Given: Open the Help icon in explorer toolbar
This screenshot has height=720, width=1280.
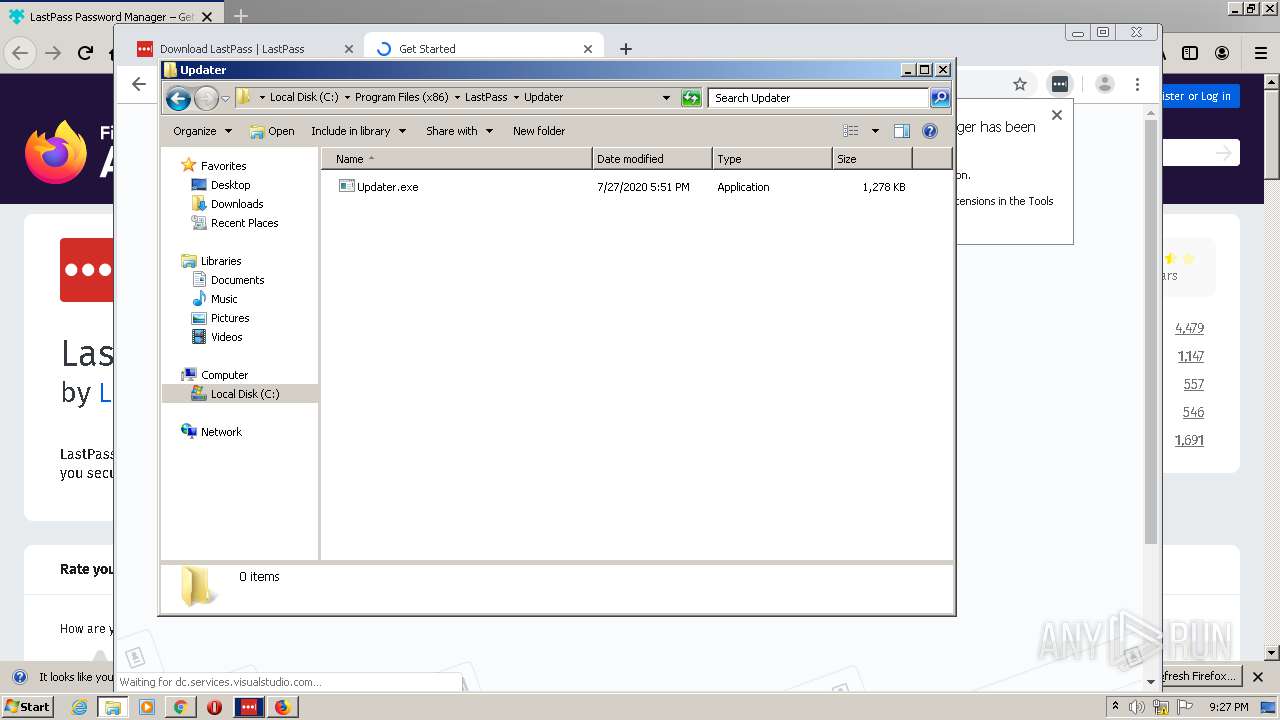Looking at the screenshot, I should click(x=929, y=131).
